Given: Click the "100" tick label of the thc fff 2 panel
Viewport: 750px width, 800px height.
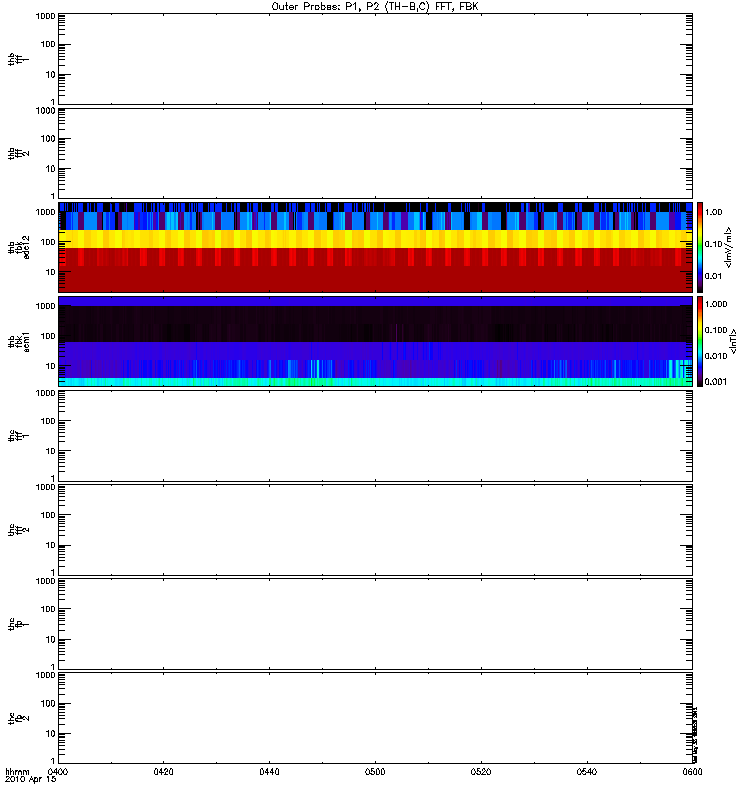Looking at the screenshot, I should [48, 515].
